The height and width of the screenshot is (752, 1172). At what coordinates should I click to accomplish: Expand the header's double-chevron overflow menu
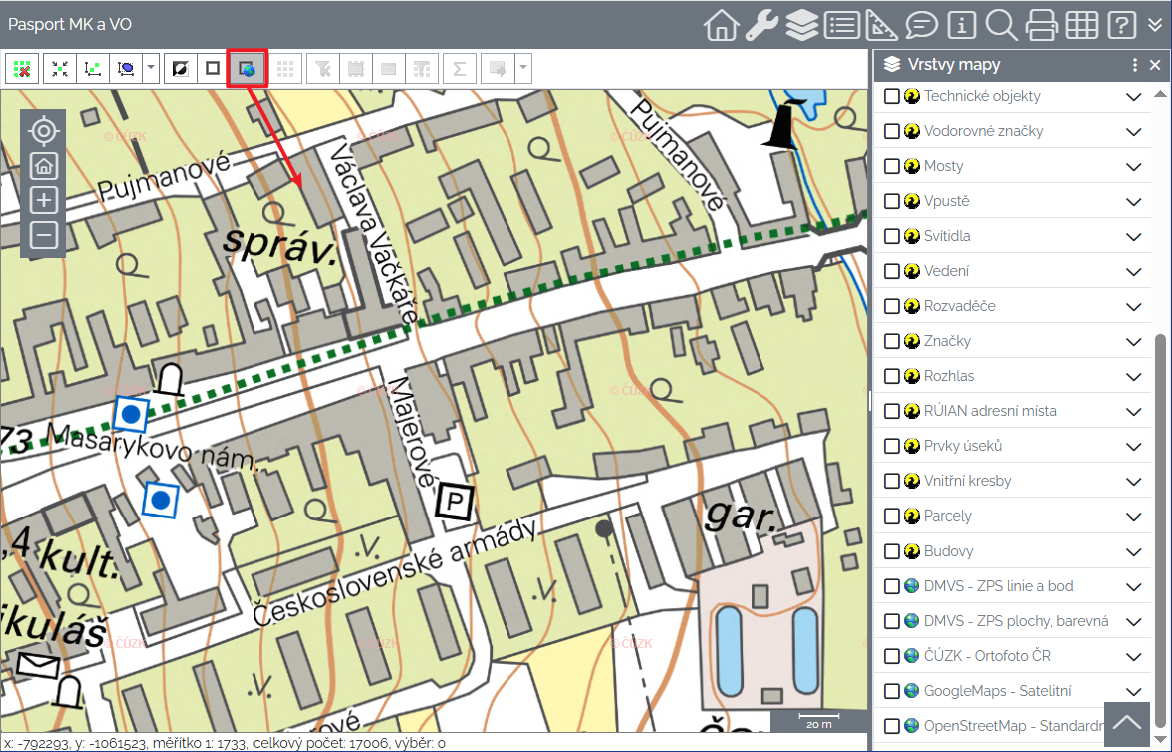(1155, 25)
